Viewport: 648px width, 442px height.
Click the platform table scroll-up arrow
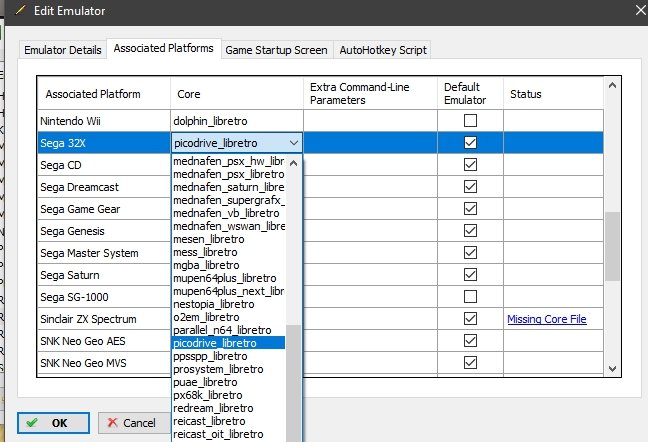(x=612, y=86)
